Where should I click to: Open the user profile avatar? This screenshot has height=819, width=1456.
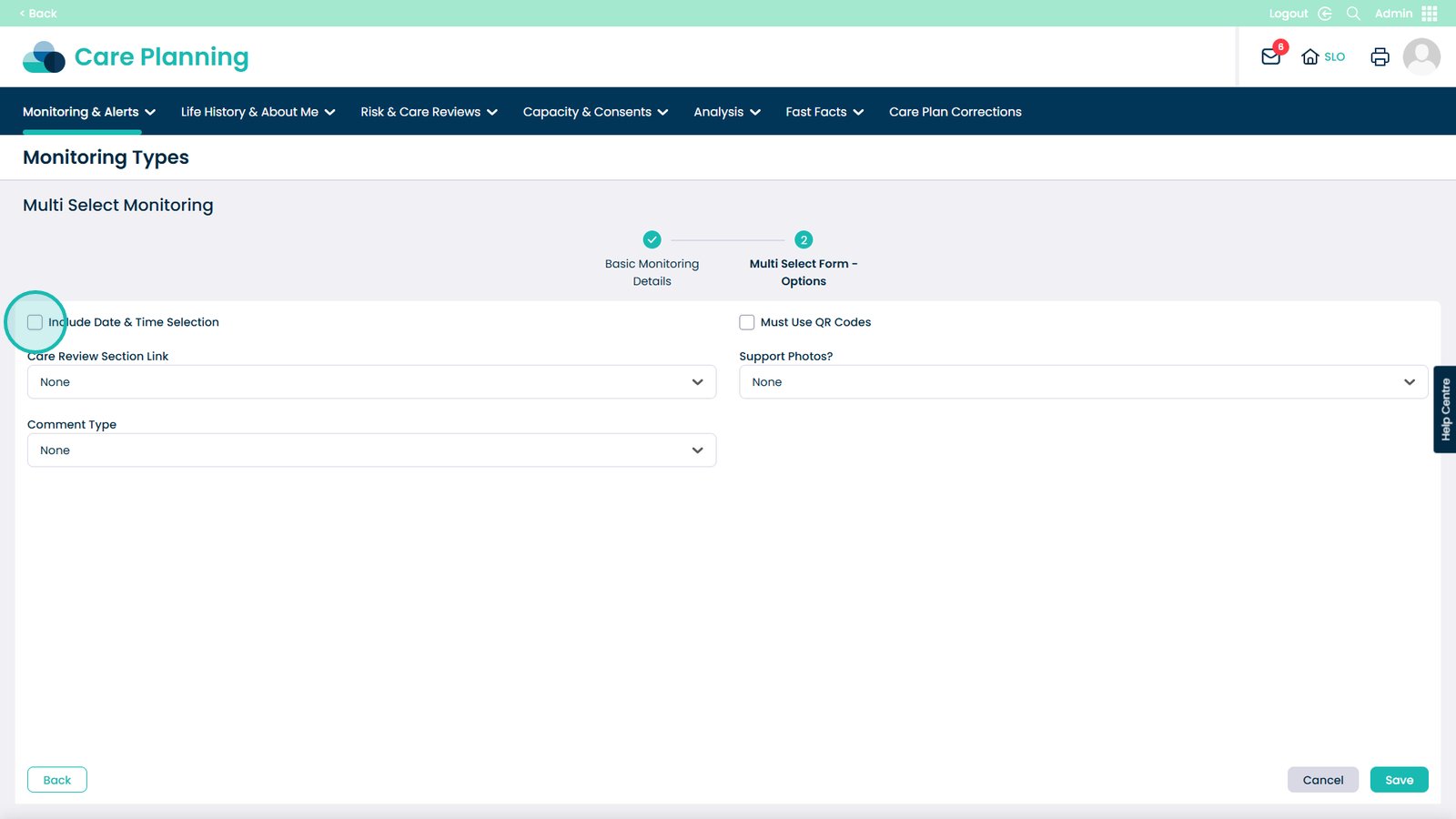pyautogui.click(x=1421, y=56)
